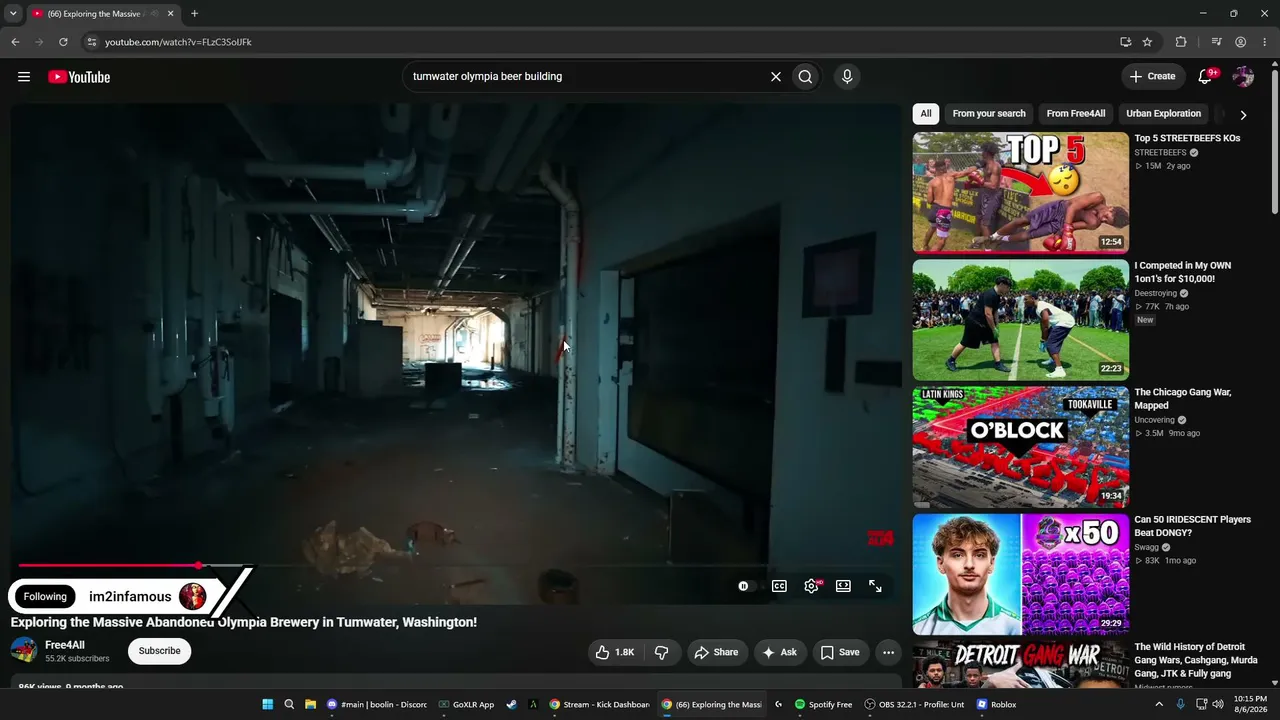Close the Exploring the Massive tab
Image resolution: width=1280 pixels, height=720 pixels.
pyautogui.click(x=170, y=14)
